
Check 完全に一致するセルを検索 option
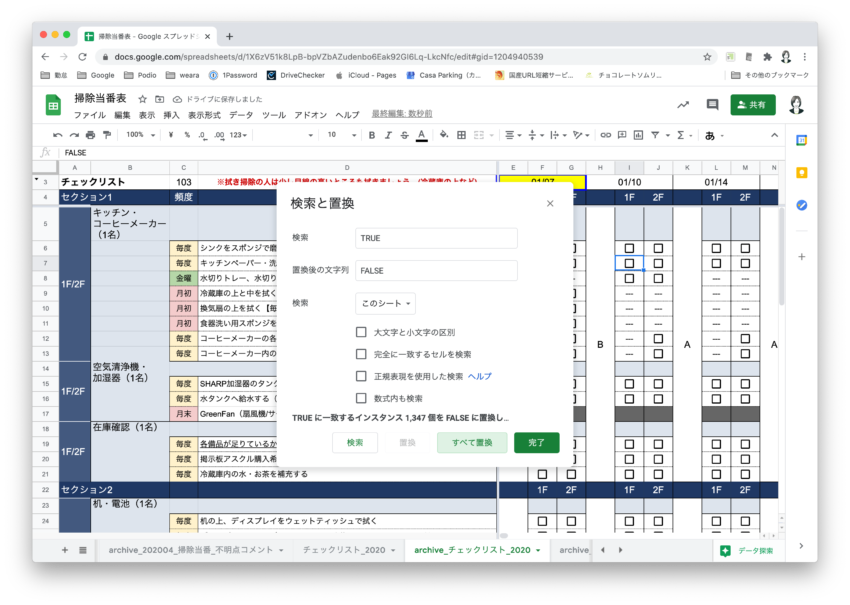pyautogui.click(x=361, y=354)
